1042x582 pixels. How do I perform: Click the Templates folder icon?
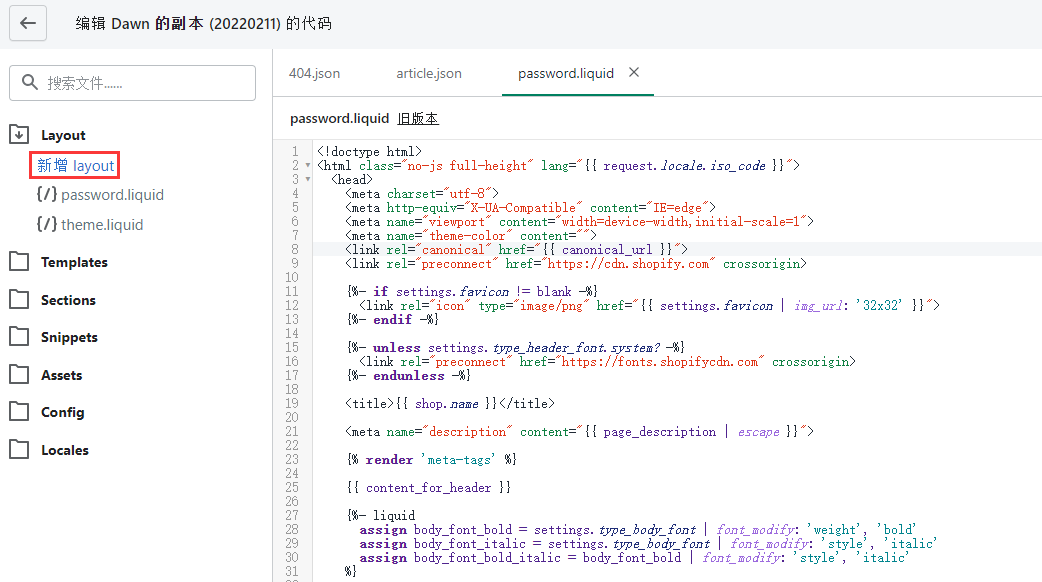tap(19, 262)
